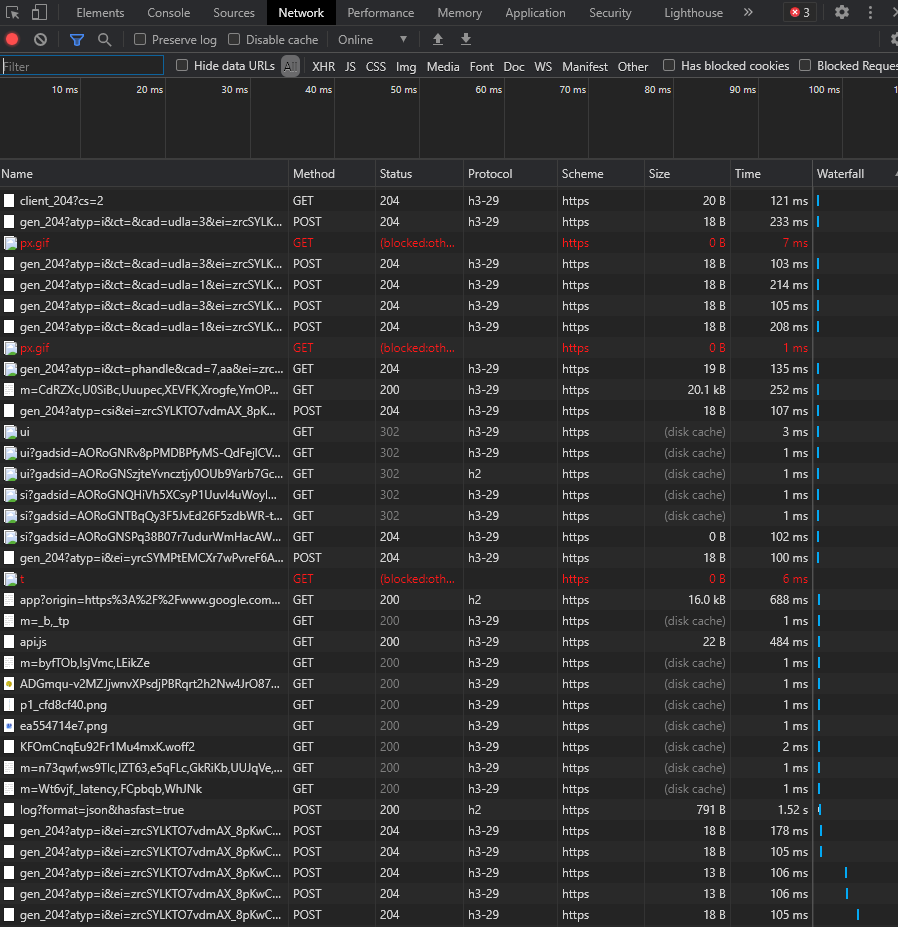Image resolution: width=898 pixels, height=927 pixels.
Task: Open the Memory tab
Action: point(459,12)
